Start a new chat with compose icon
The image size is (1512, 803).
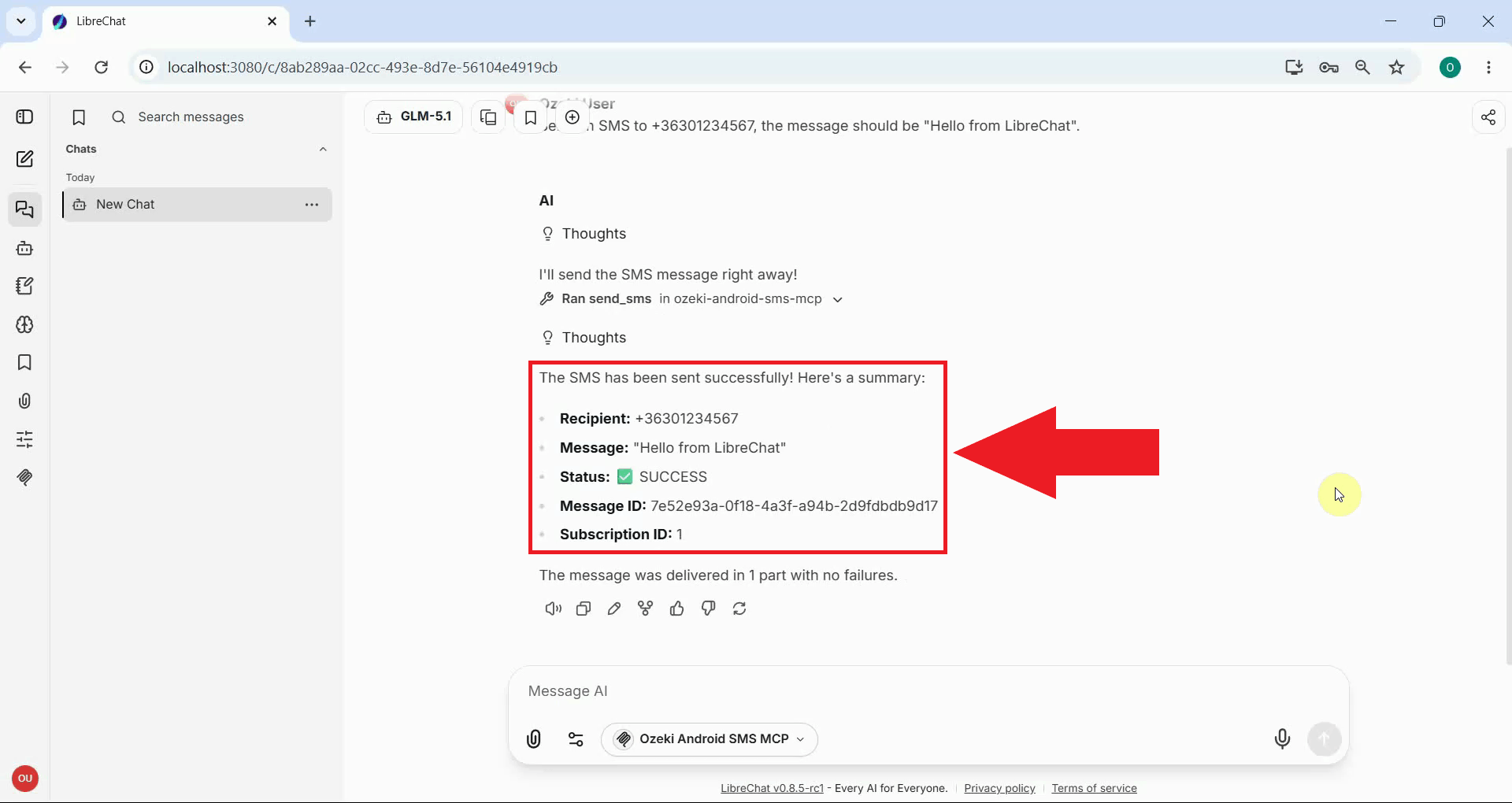tap(24, 159)
